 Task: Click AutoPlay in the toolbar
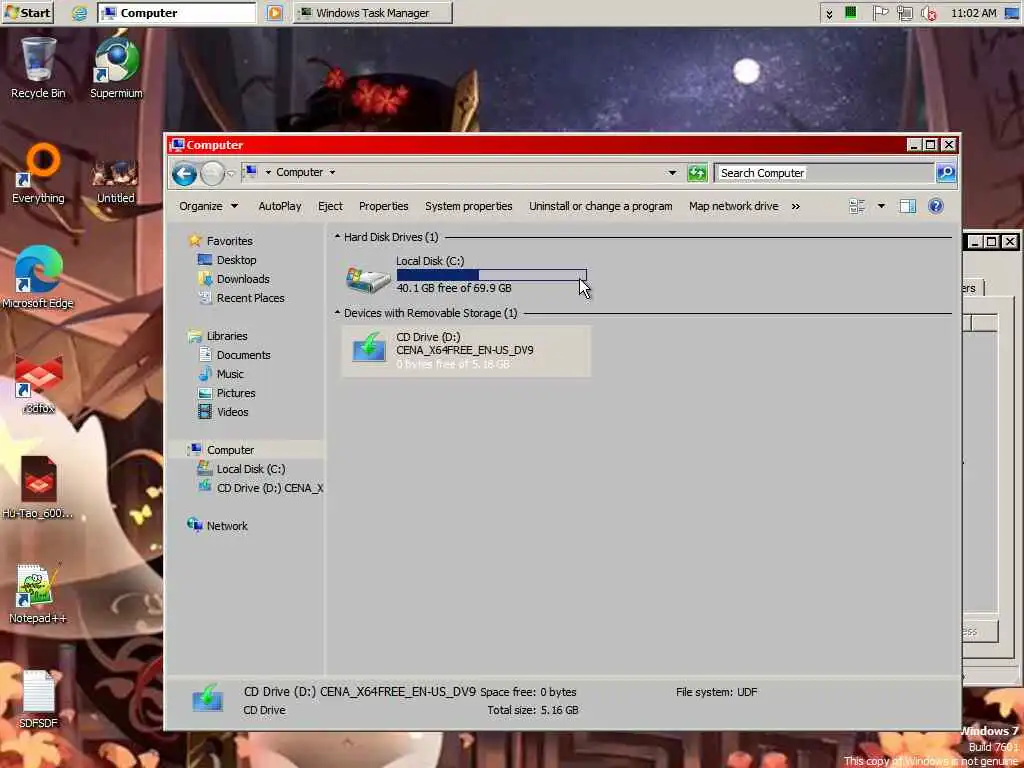point(280,206)
